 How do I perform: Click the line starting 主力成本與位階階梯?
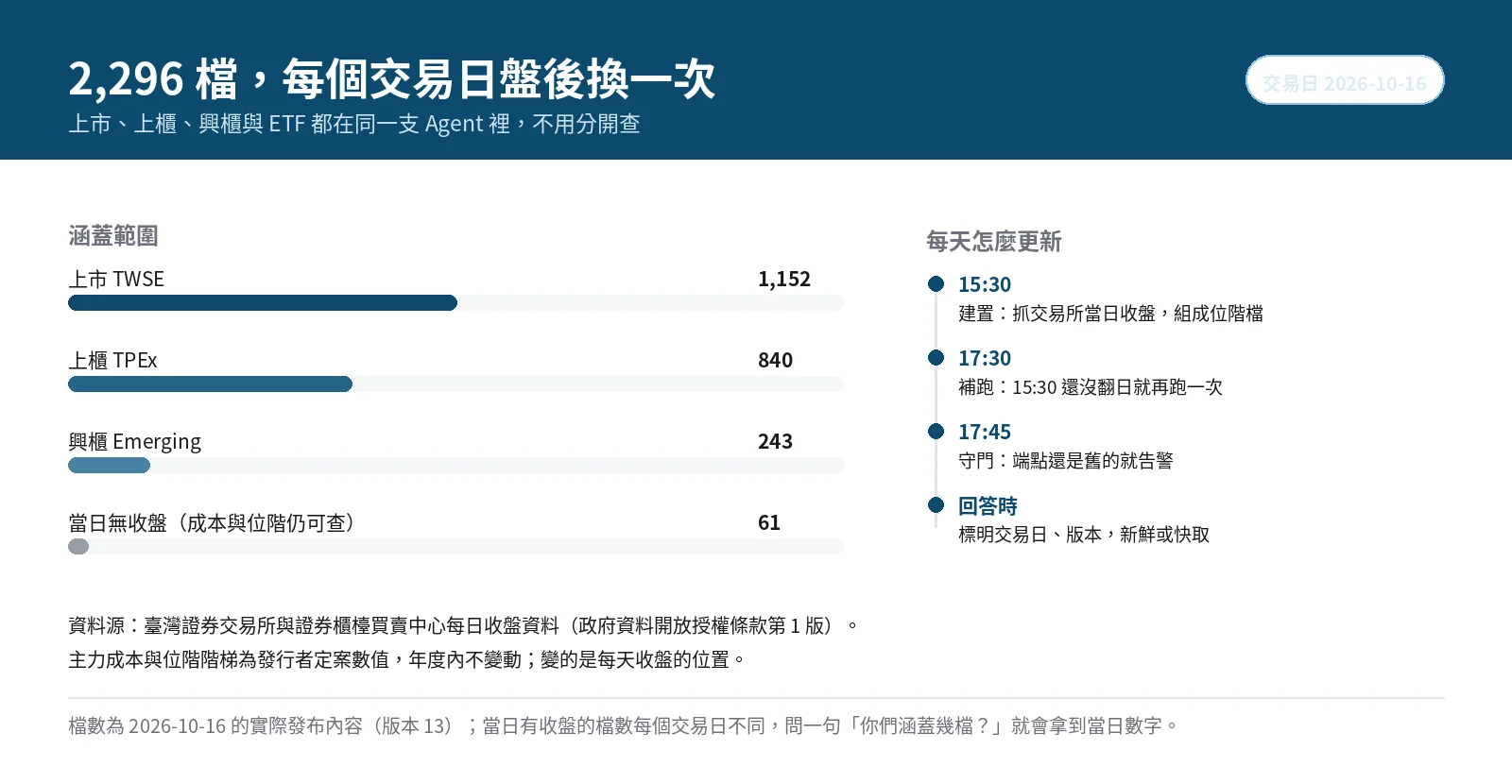[x=407, y=659]
